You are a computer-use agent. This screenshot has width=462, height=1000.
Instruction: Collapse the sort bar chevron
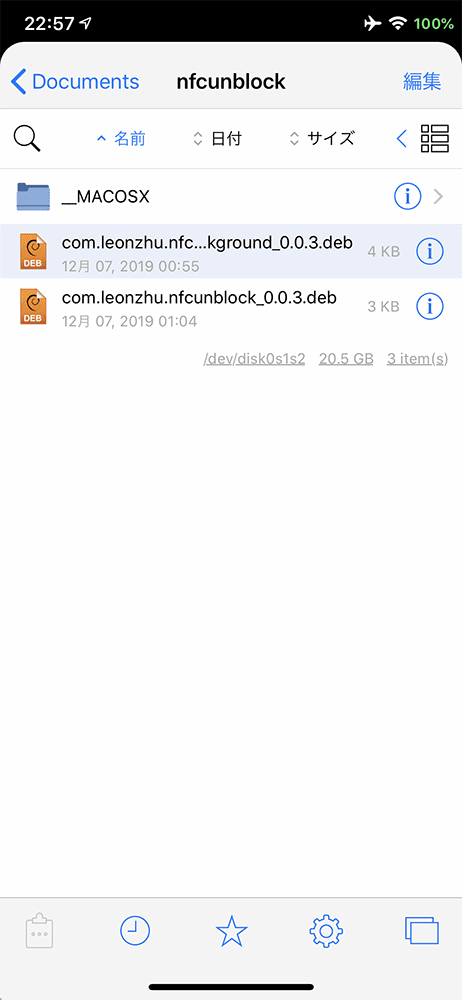click(401, 138)
